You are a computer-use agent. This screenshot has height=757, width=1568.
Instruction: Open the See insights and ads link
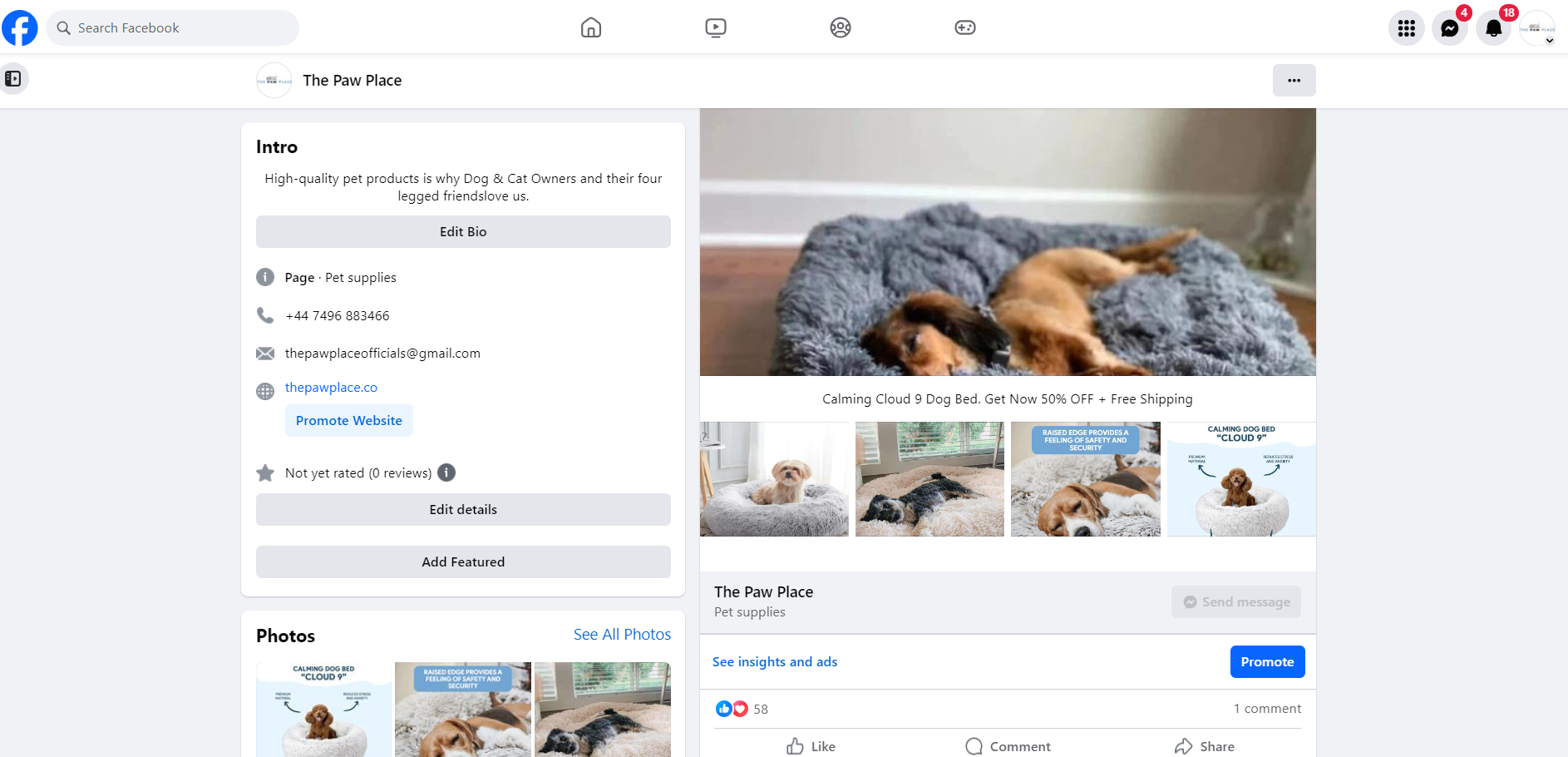(775, 662)
